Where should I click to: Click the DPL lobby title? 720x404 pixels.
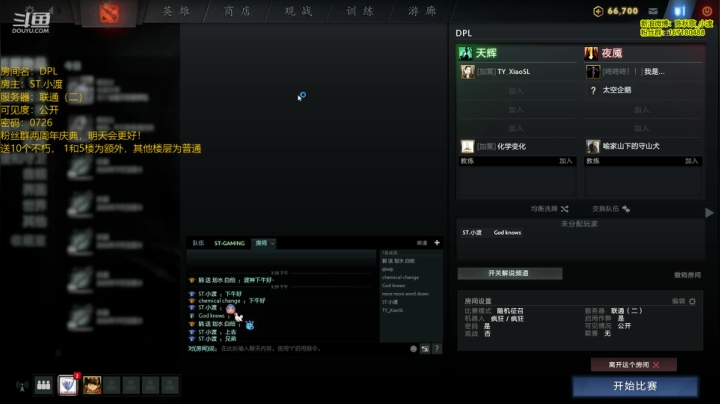[x=463, y=33]
